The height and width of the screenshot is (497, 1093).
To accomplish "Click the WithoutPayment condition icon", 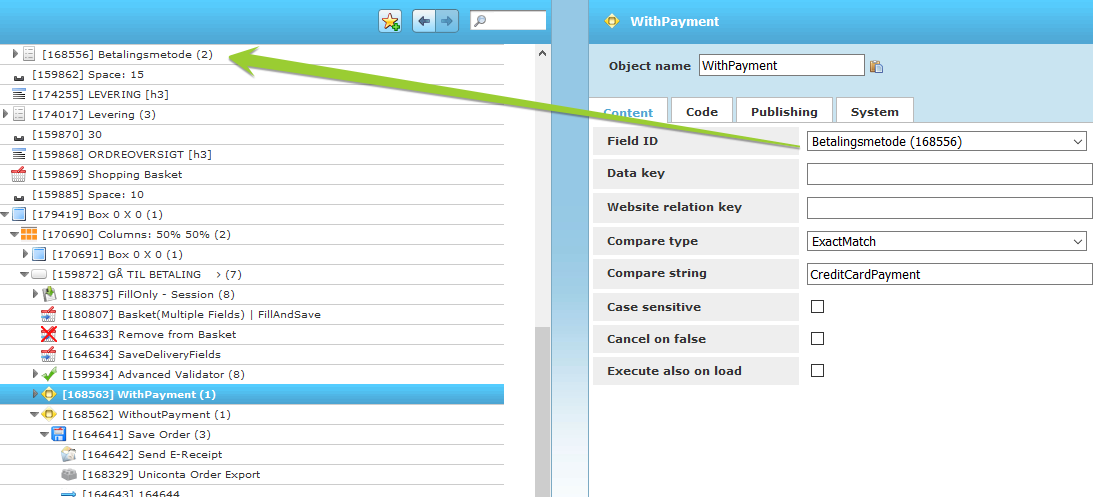I will coord(49,414).
